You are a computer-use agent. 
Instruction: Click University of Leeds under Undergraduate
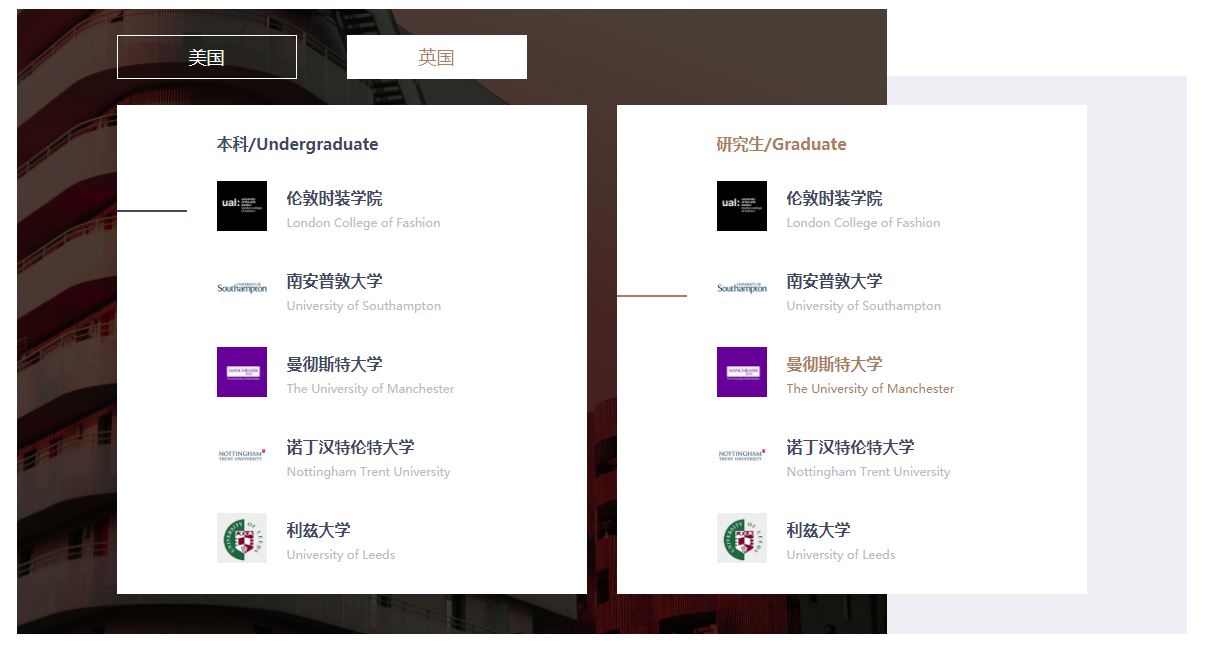pos(341,555)
